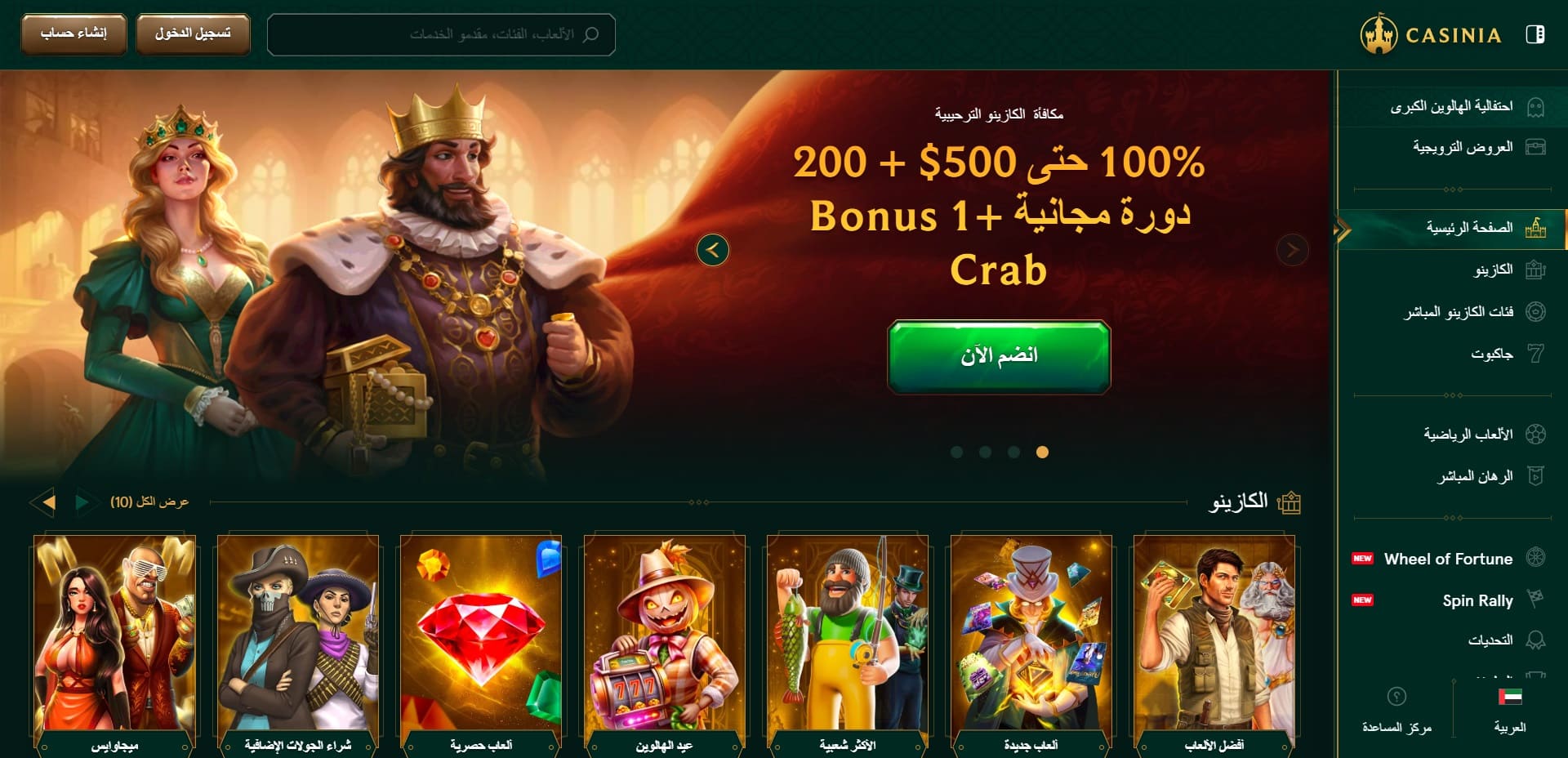This screenshot has width=1568, height=758.
Task: Click the sports football icon in the sidebar
Action: point(1535,434)
